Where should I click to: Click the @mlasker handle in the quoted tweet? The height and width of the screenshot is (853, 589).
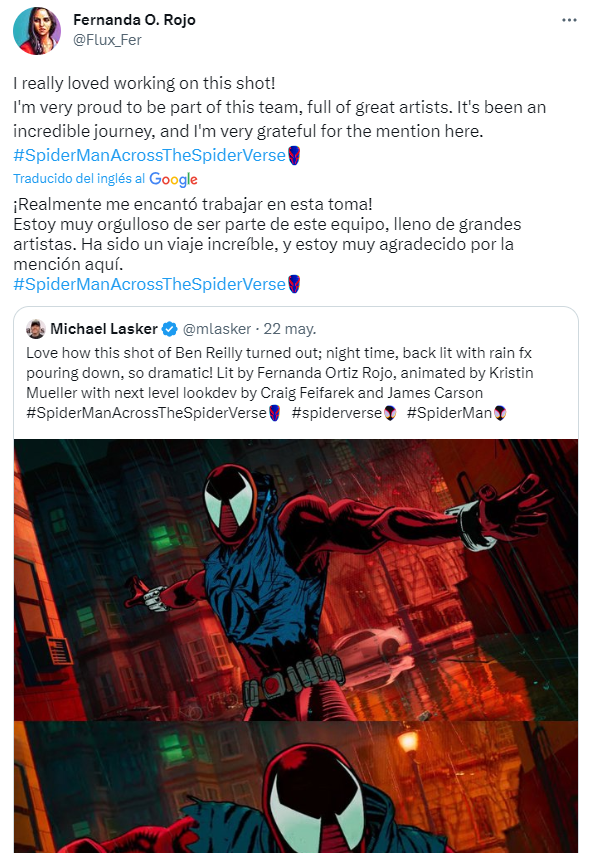pos(216,329)
